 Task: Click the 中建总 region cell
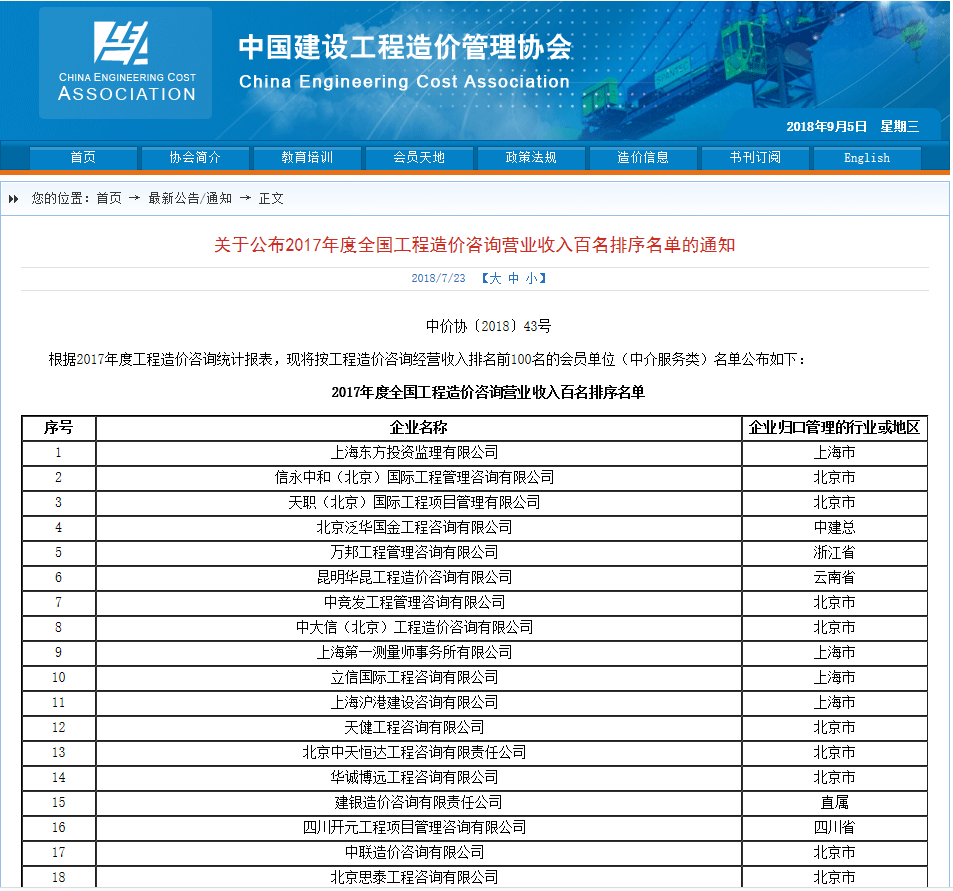pos(834,528)
